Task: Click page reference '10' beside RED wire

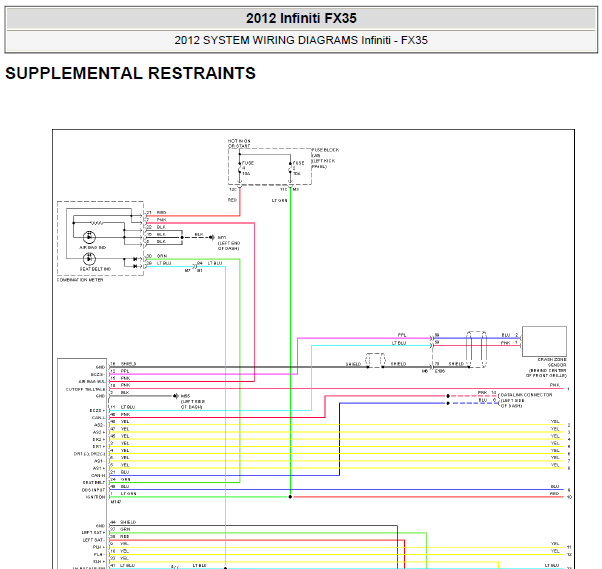Action: 569,497
